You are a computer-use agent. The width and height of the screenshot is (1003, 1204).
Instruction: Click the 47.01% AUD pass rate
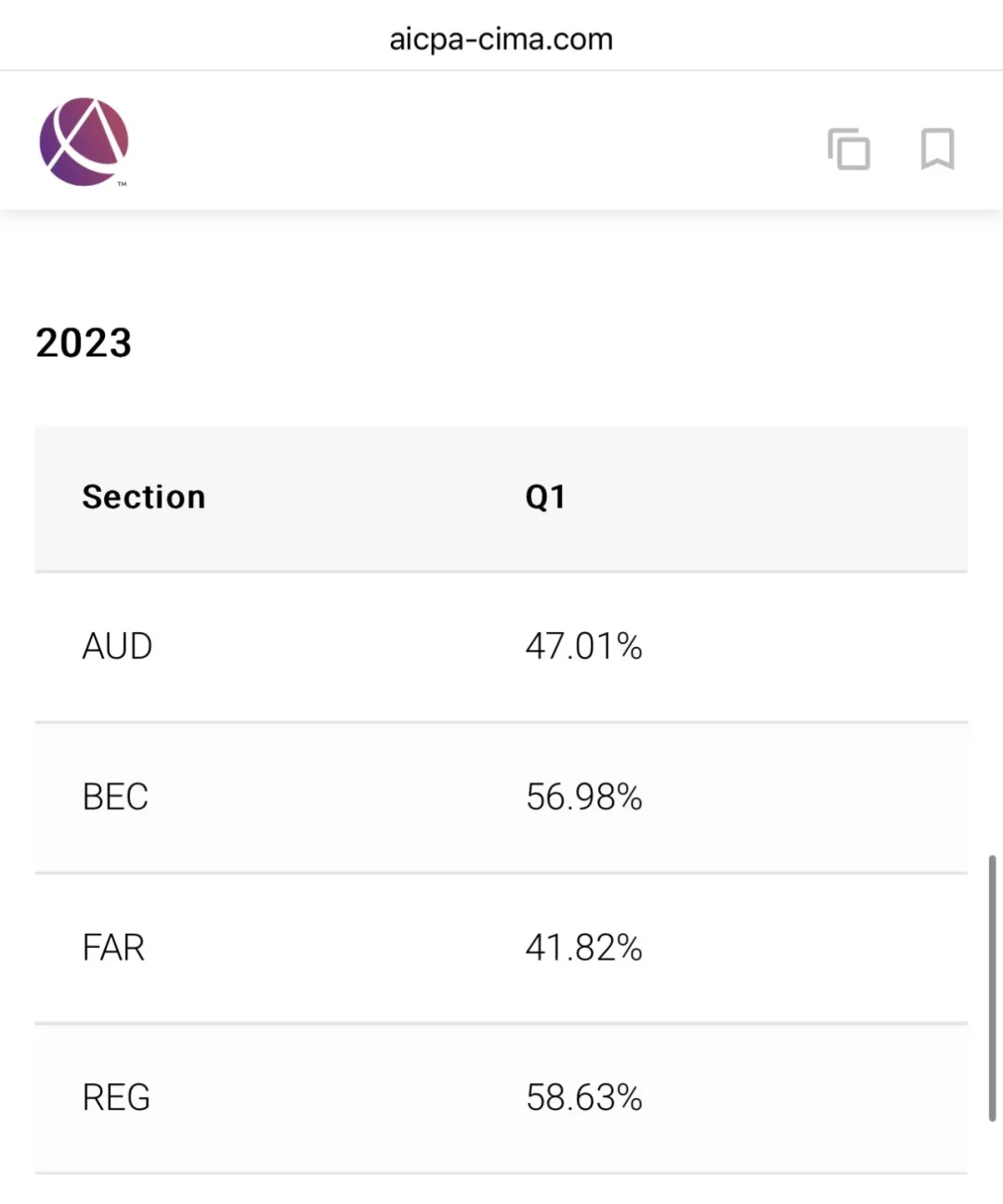pyautogui.click(x=584, y=646)
